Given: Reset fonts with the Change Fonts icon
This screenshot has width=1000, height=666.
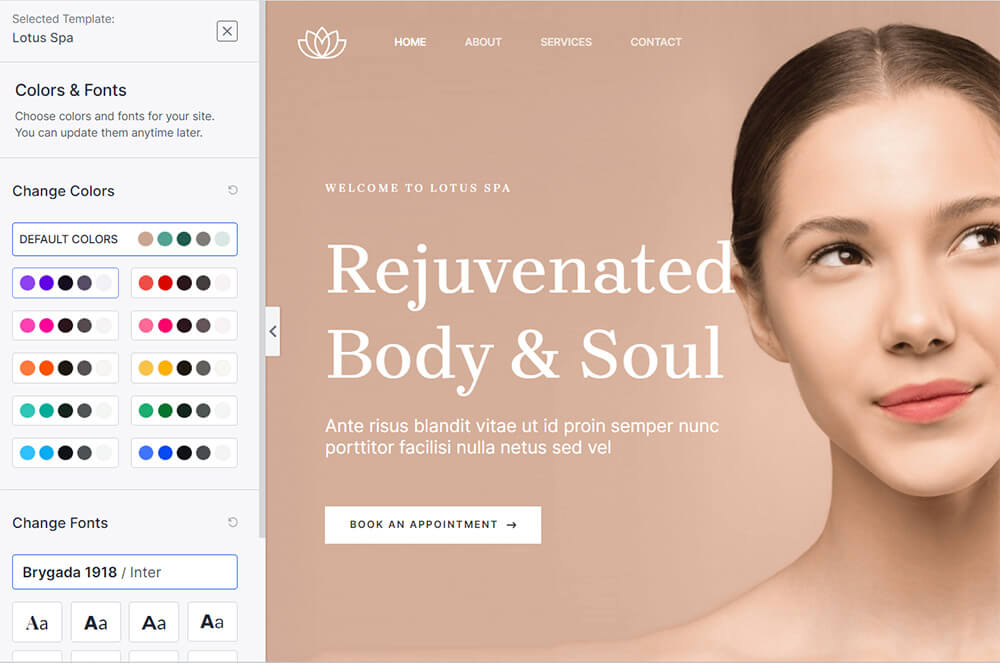Looking at the screenshot, I should [x=233, y=522].
